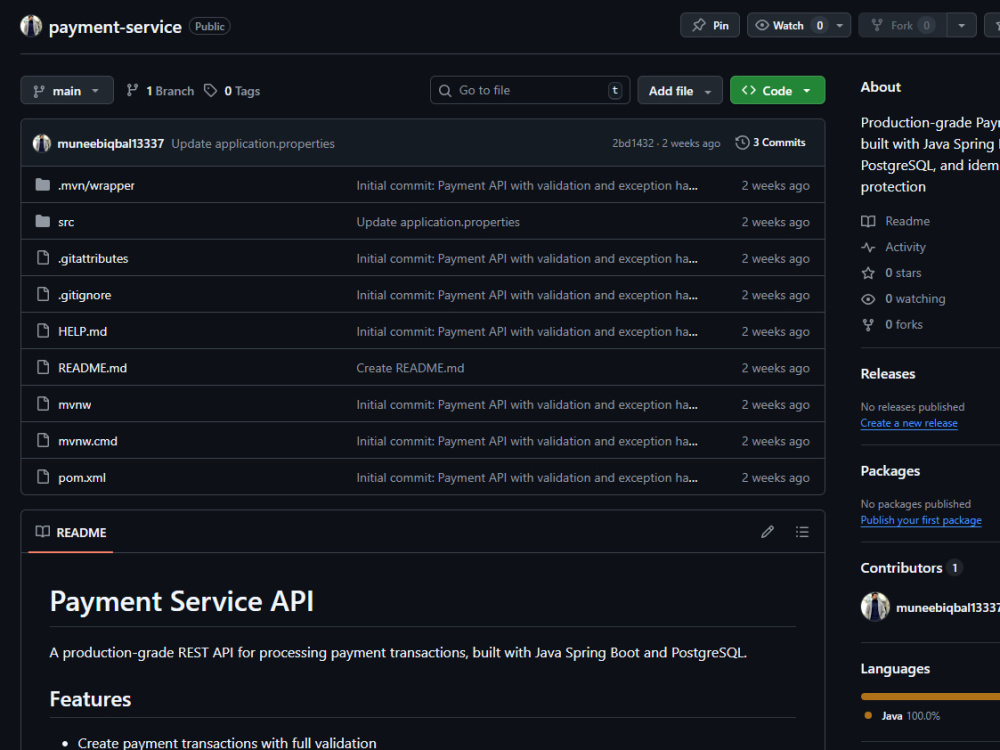1000x750 pixels.
Task: Open the Activity link in About
Action: click(893, 247)
